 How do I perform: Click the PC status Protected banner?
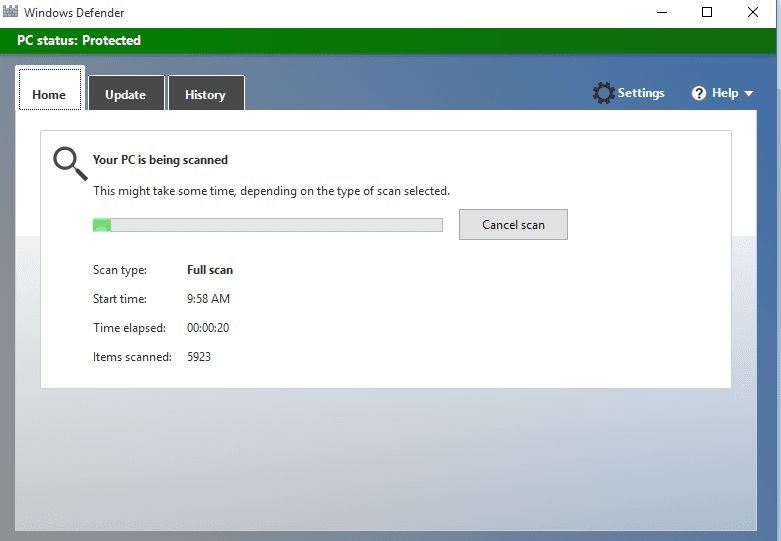(80, 41)
